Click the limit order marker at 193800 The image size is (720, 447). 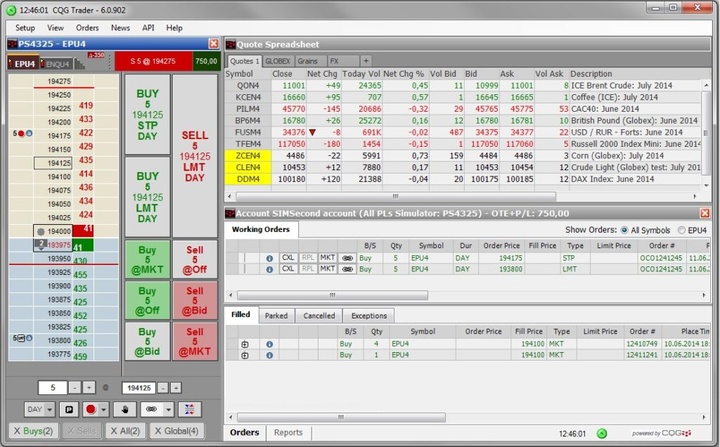21,338
